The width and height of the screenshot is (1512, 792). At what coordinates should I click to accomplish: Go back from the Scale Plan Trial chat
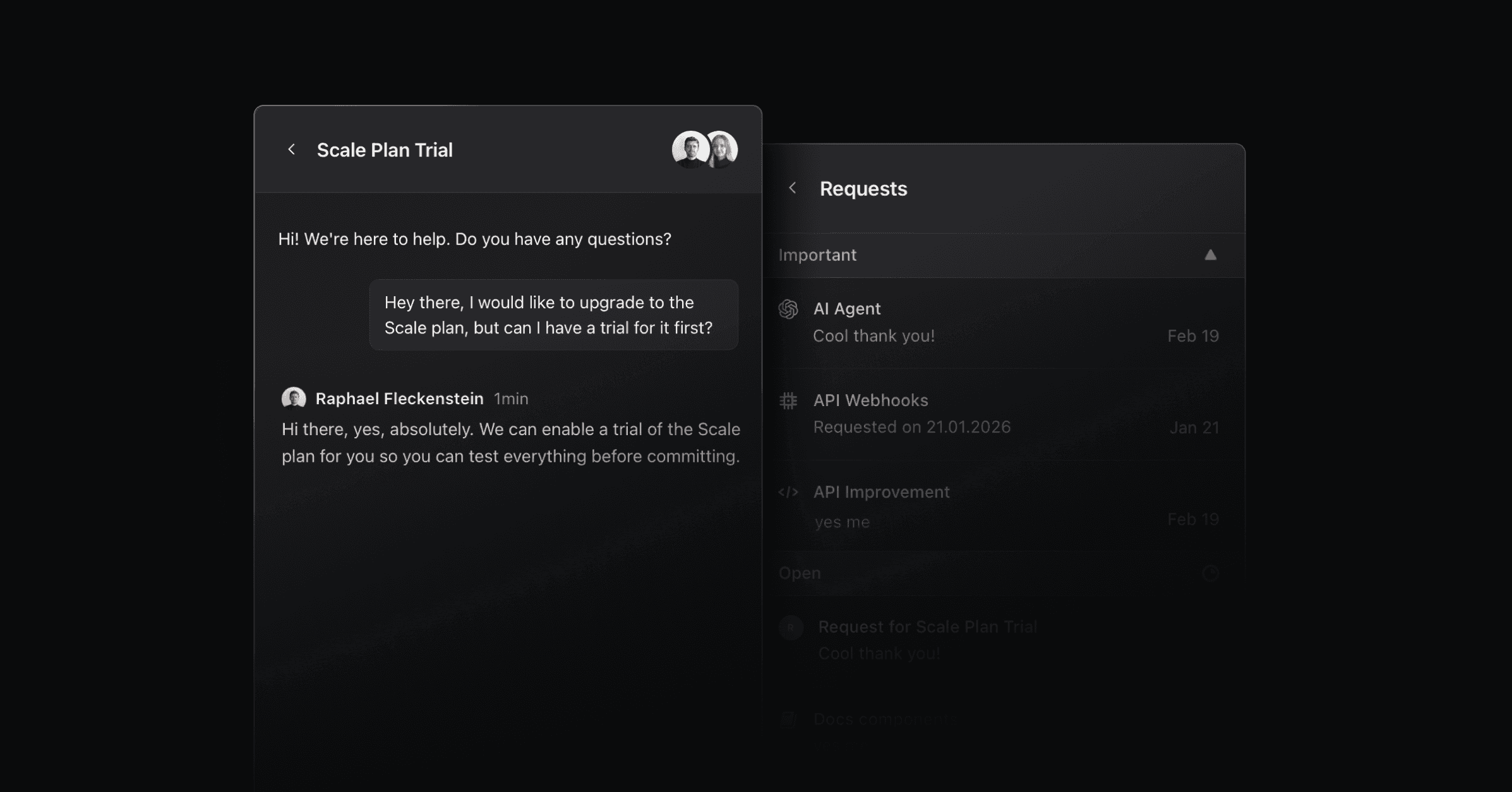291,150
